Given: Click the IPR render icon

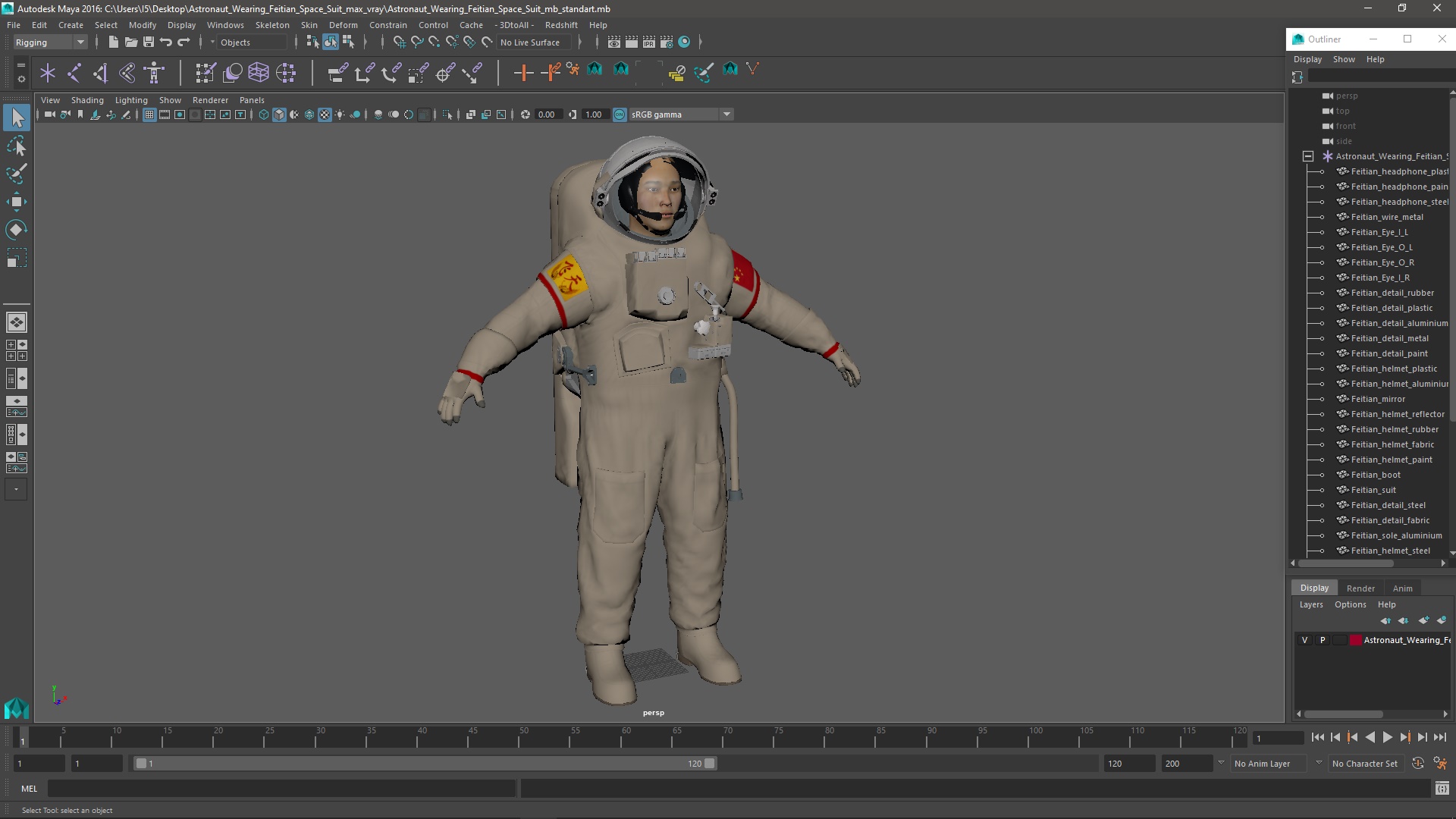Looking at the screenshot, I should [648, 42].
